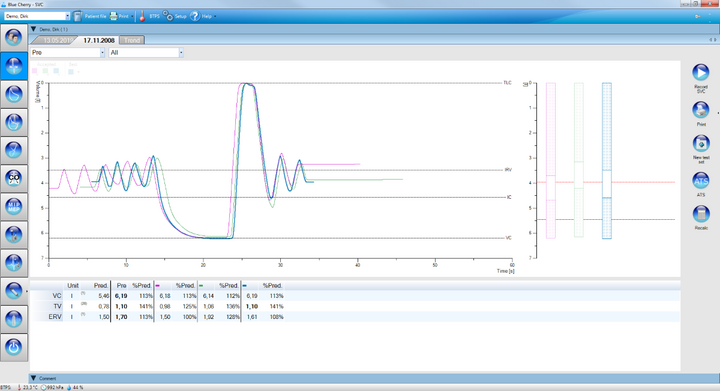Open the patient selection sidebar icon
This screenshot has width=720, height=391.
click(14, 37)
